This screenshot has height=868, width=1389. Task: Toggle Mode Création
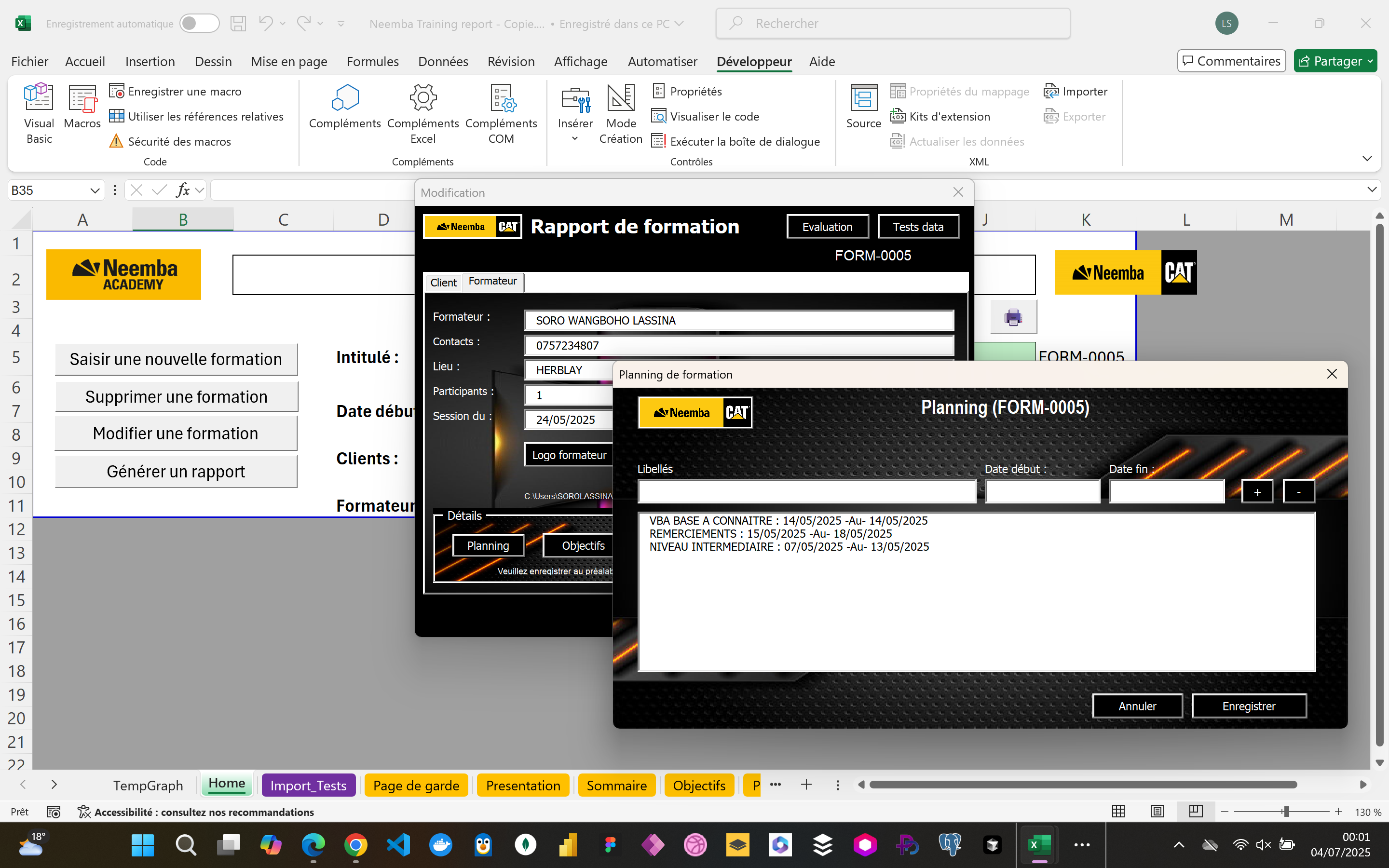point(620,114)
